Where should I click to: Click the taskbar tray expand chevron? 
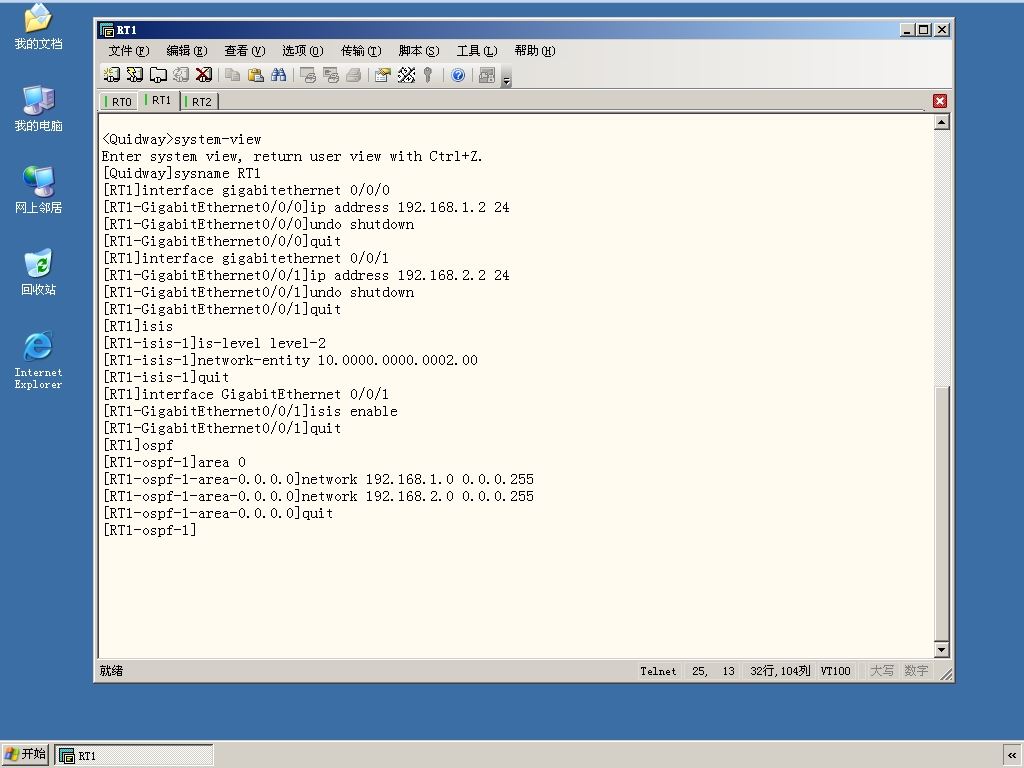click(1012, 756)
